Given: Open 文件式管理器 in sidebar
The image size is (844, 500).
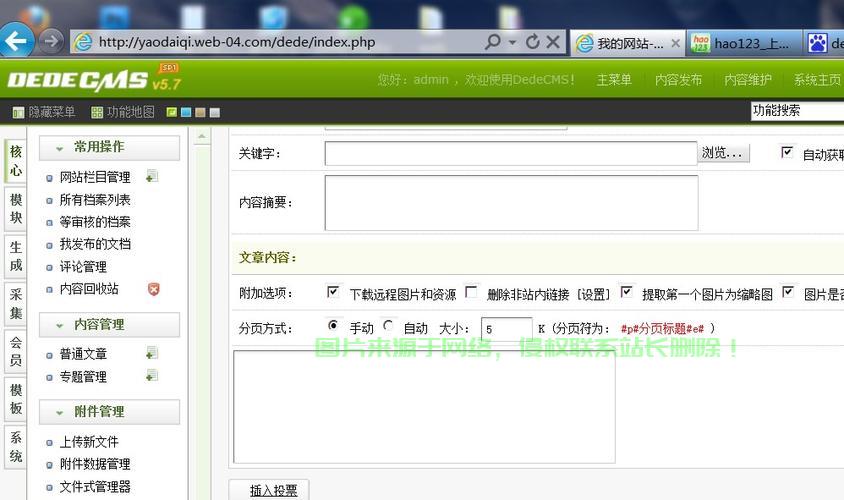Looking at the screenshot, I should coord(95,487).
